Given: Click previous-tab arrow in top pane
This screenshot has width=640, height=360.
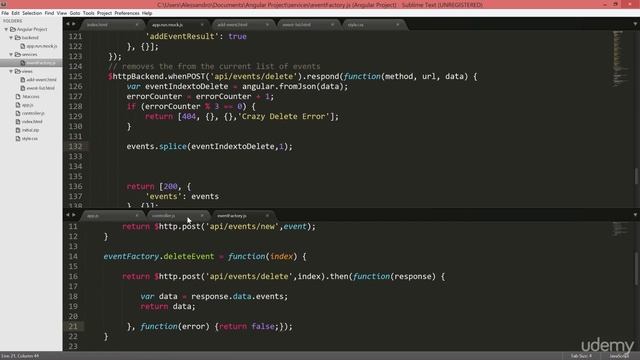Looking at the screenshot, I should [68, 24].
